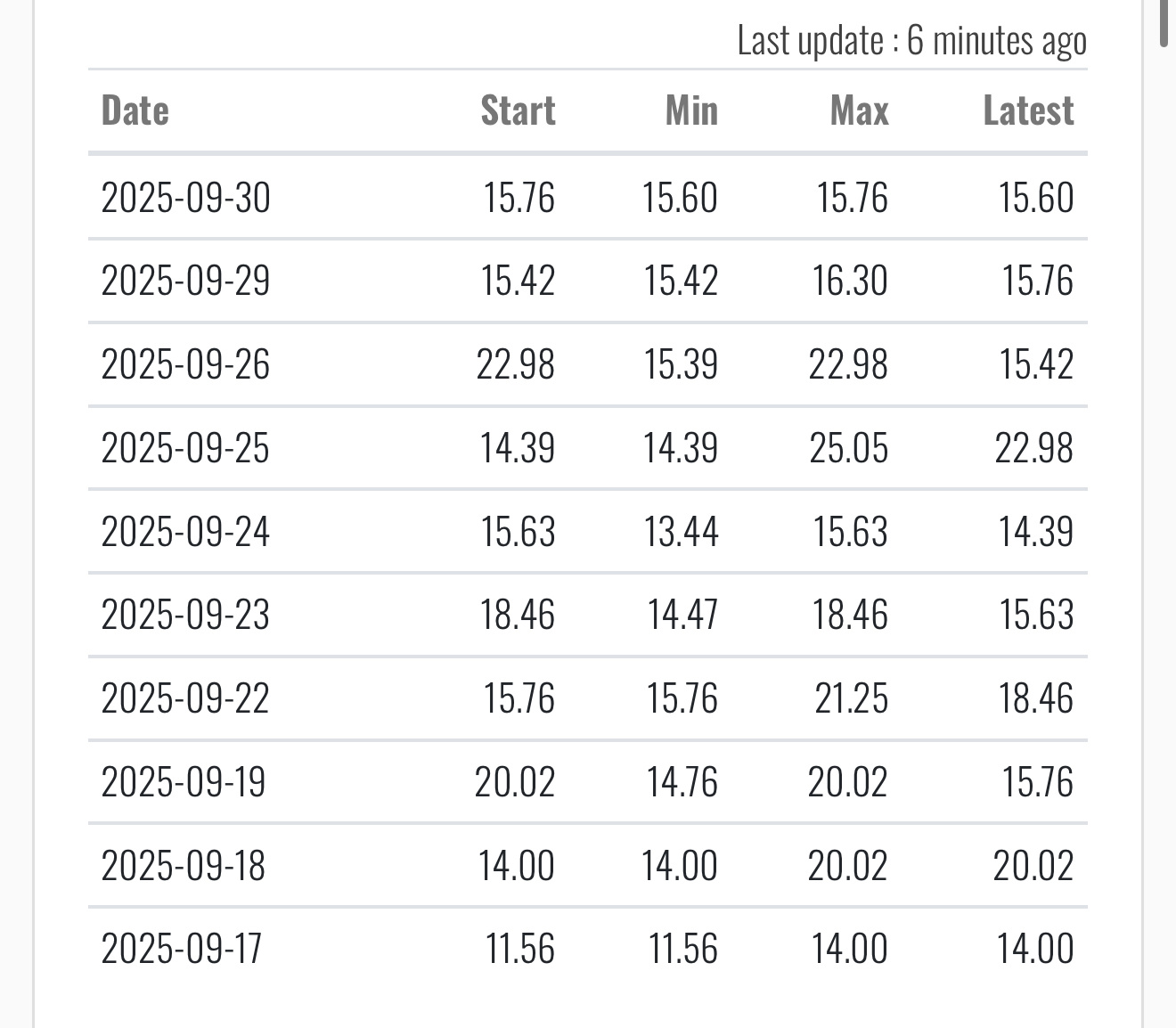The image size is (1176, 1028).
Task: Click the 2025-09-19 date cell
Action: click(184, 782)
